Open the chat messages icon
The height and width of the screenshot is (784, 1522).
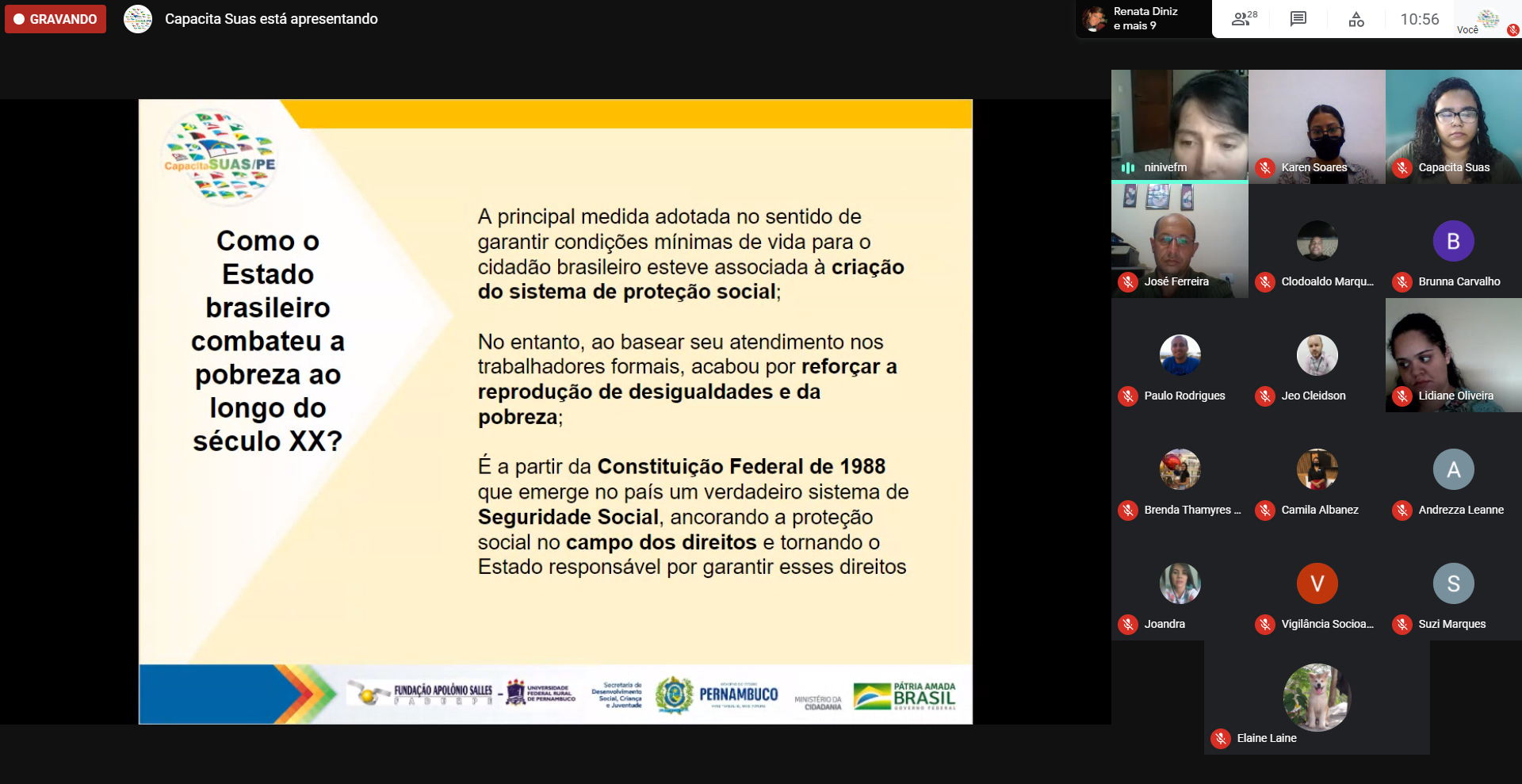pyautogui.click(x=1298, y=19)
